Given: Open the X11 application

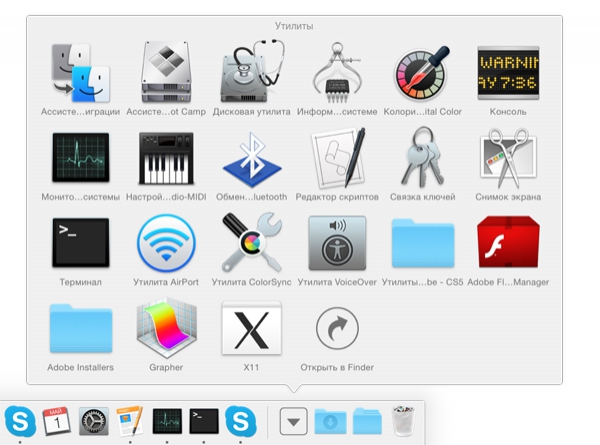Looking at the screenshot, I should [x=251, y=328].
